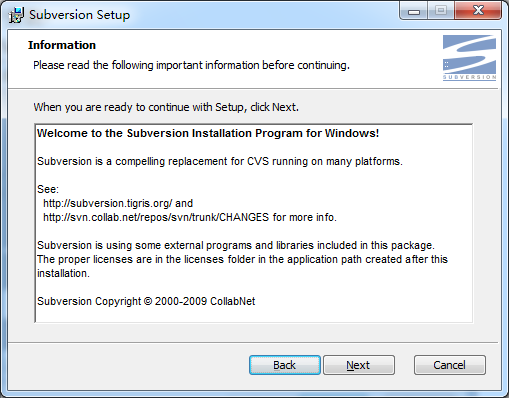Click the Subversion Setup title text
The image size is (509, 398).
pos(79,15)
